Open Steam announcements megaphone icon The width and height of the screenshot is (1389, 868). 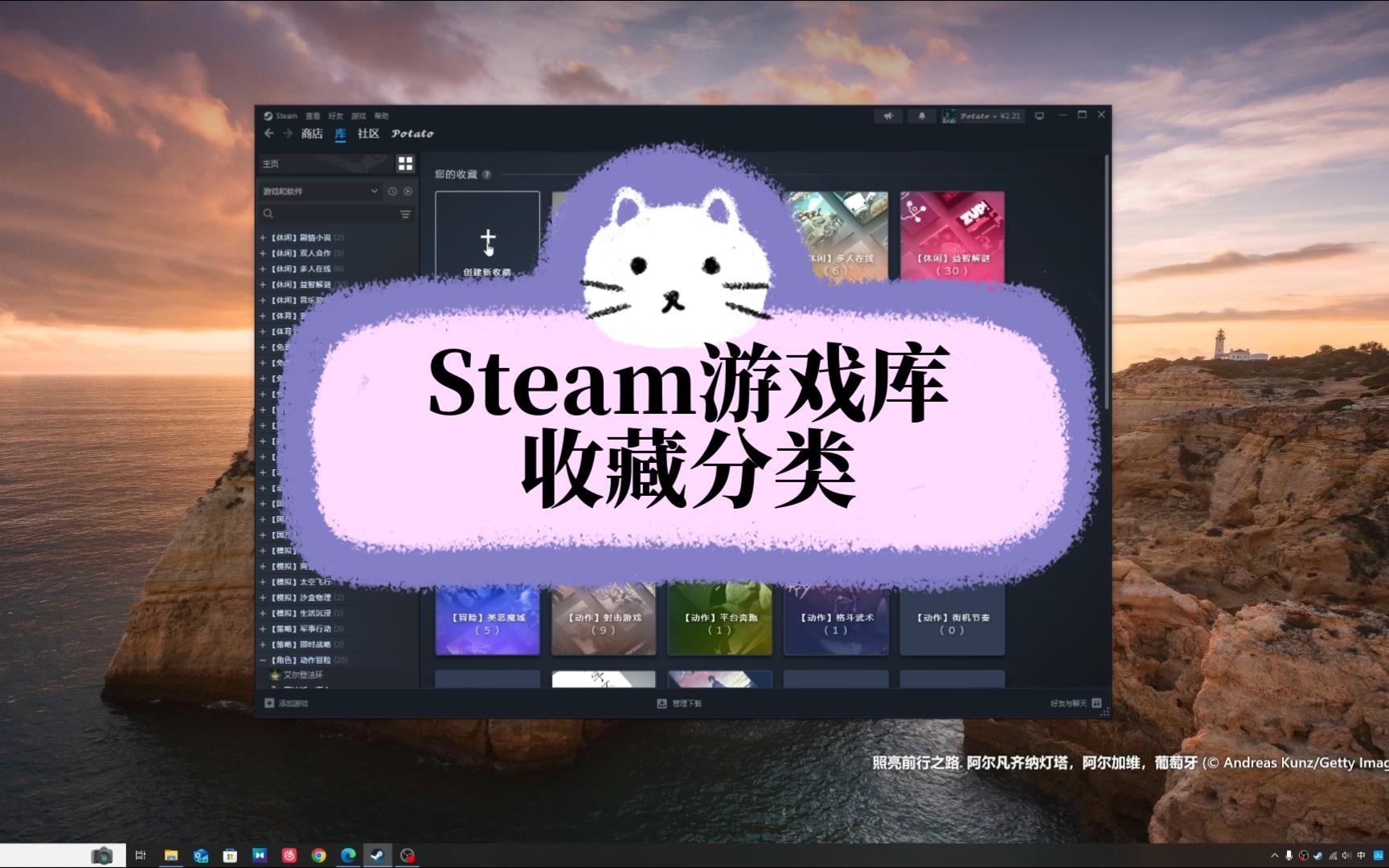(x=888, y=116)
